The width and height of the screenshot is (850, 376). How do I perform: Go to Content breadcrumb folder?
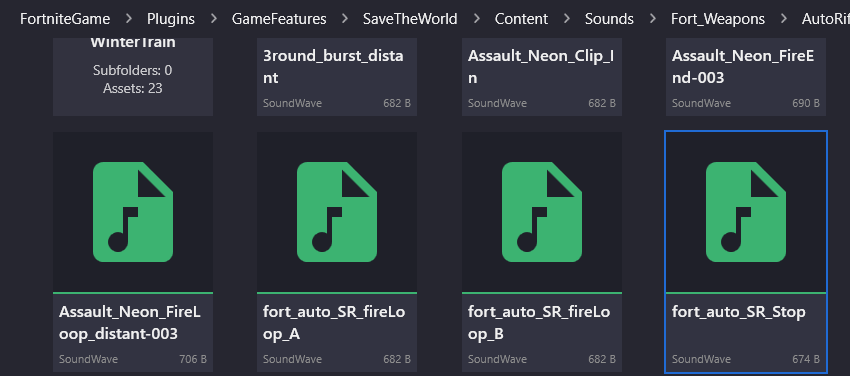click(x=521, y=19)
